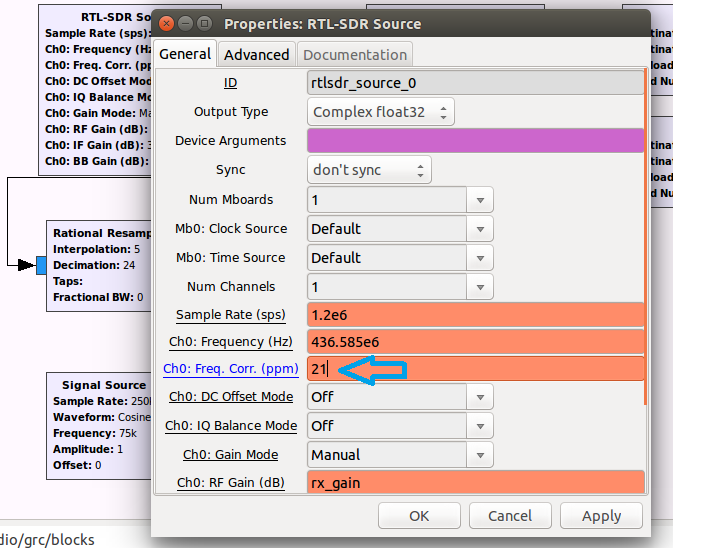Expand the Num Mboards dropdown arrow
Viewport: 720px width, 548px height.
click(x=480, y=200)
